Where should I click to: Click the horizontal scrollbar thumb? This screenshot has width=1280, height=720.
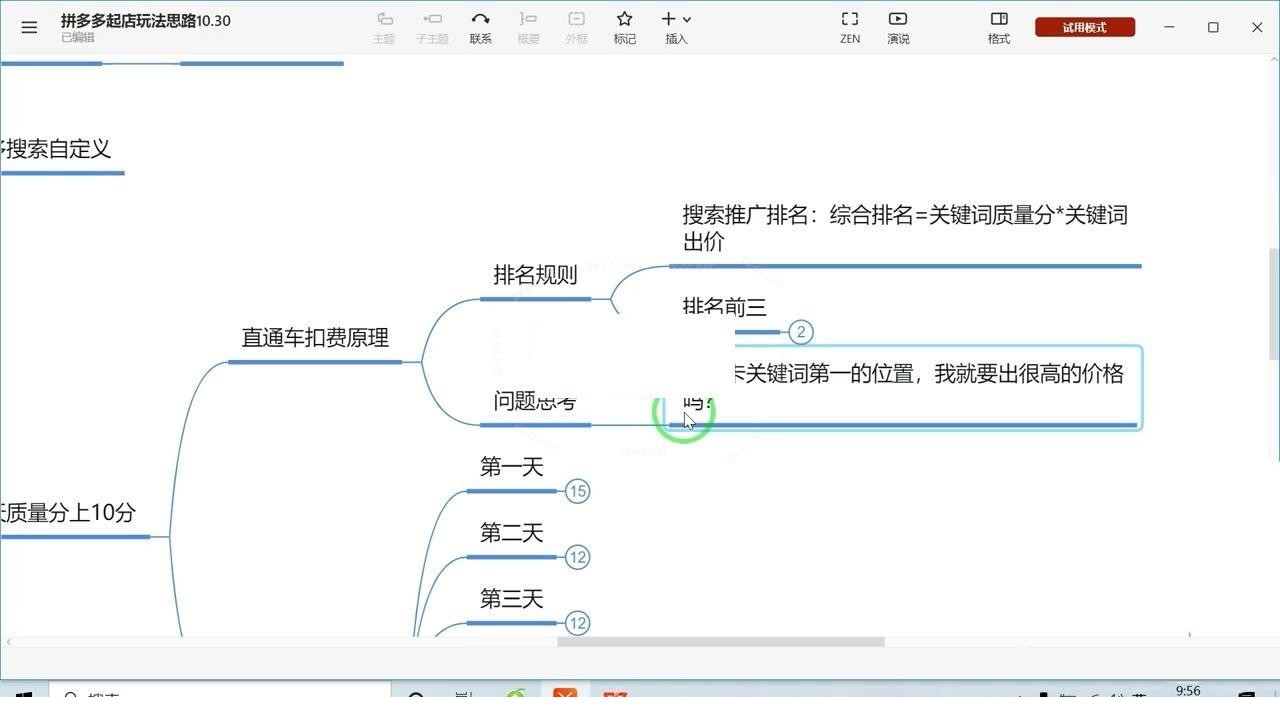(x=720, y=642)
